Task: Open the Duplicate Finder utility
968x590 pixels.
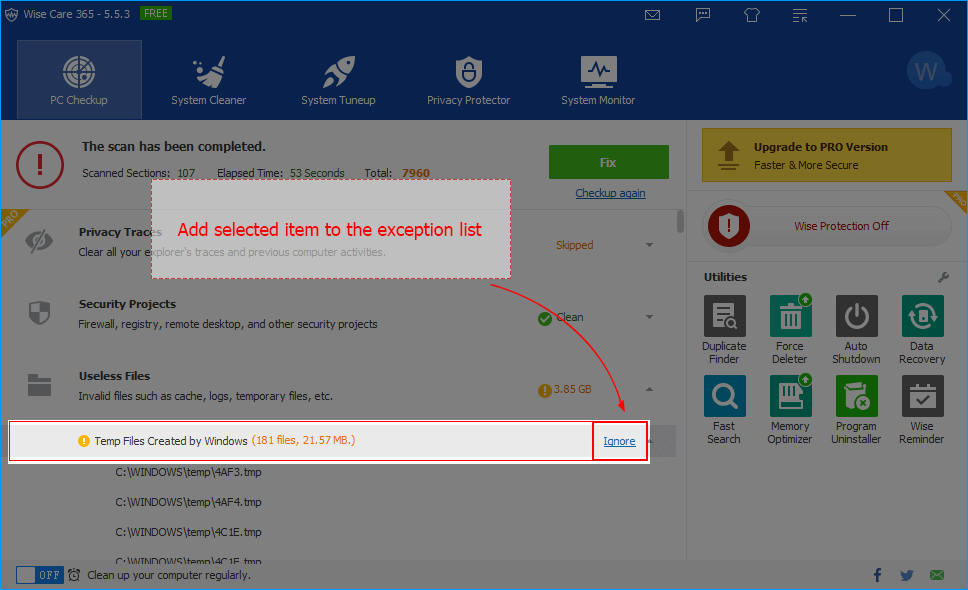Action: [723, 329]
